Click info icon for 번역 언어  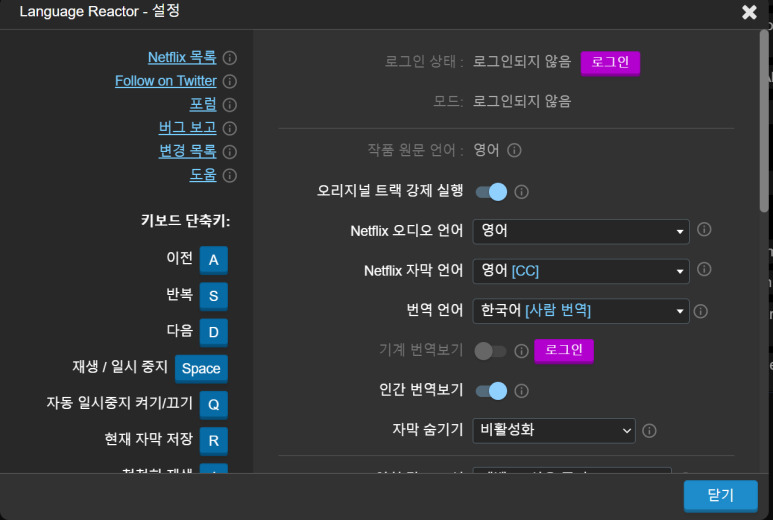701,312
